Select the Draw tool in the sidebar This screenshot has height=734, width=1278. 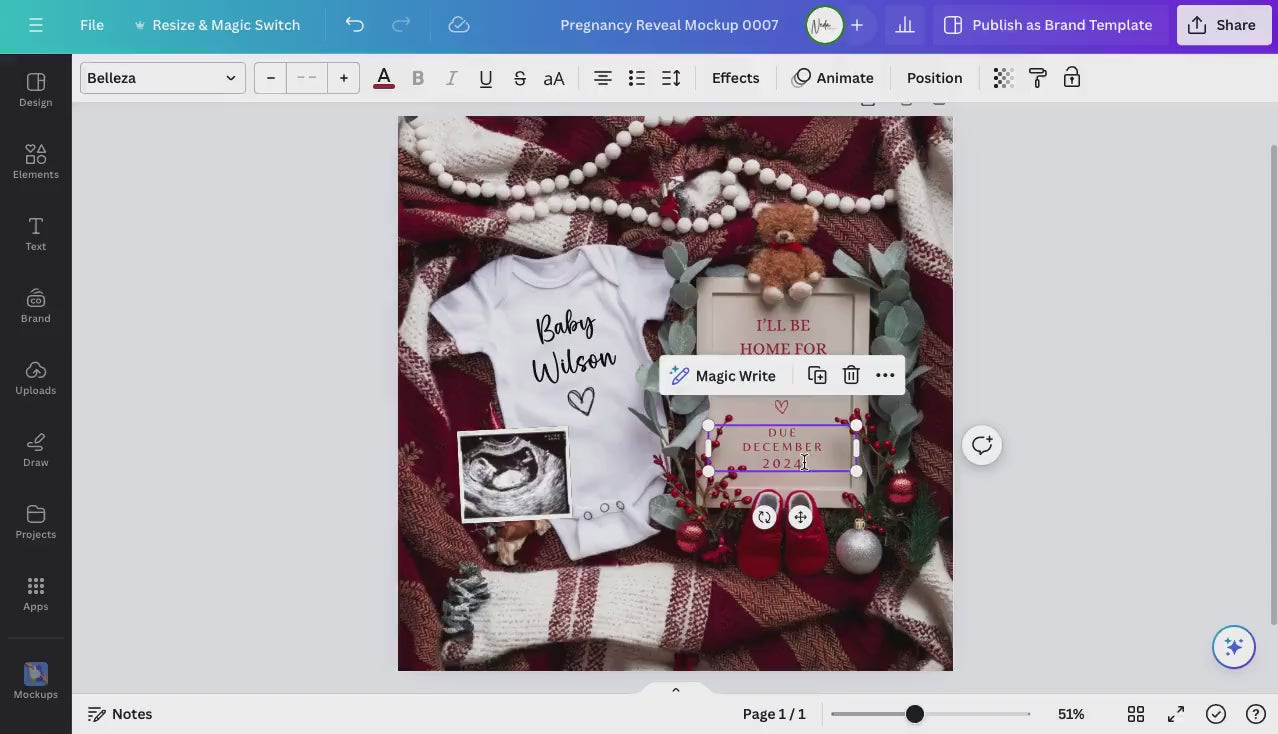(x=36, y=450)
